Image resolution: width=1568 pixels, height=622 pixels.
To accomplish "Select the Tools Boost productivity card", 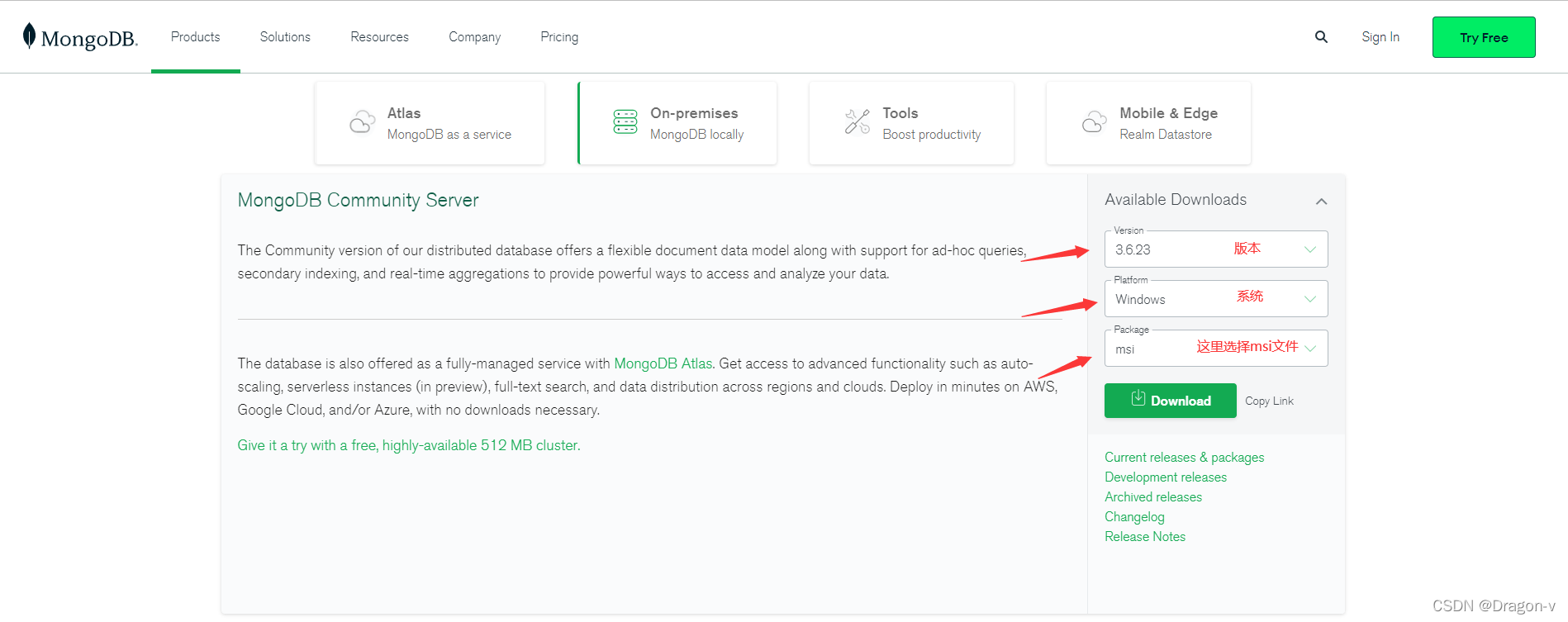I will tap(911, 123).
